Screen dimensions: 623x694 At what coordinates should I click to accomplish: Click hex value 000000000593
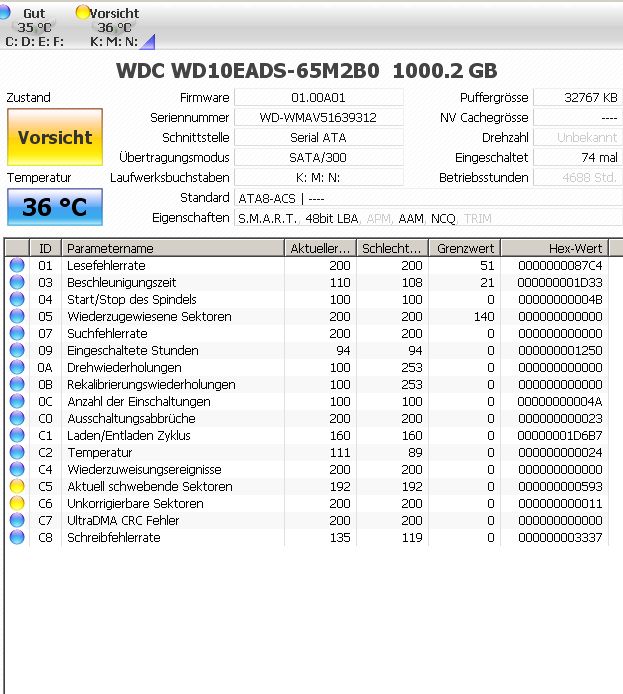560,486
